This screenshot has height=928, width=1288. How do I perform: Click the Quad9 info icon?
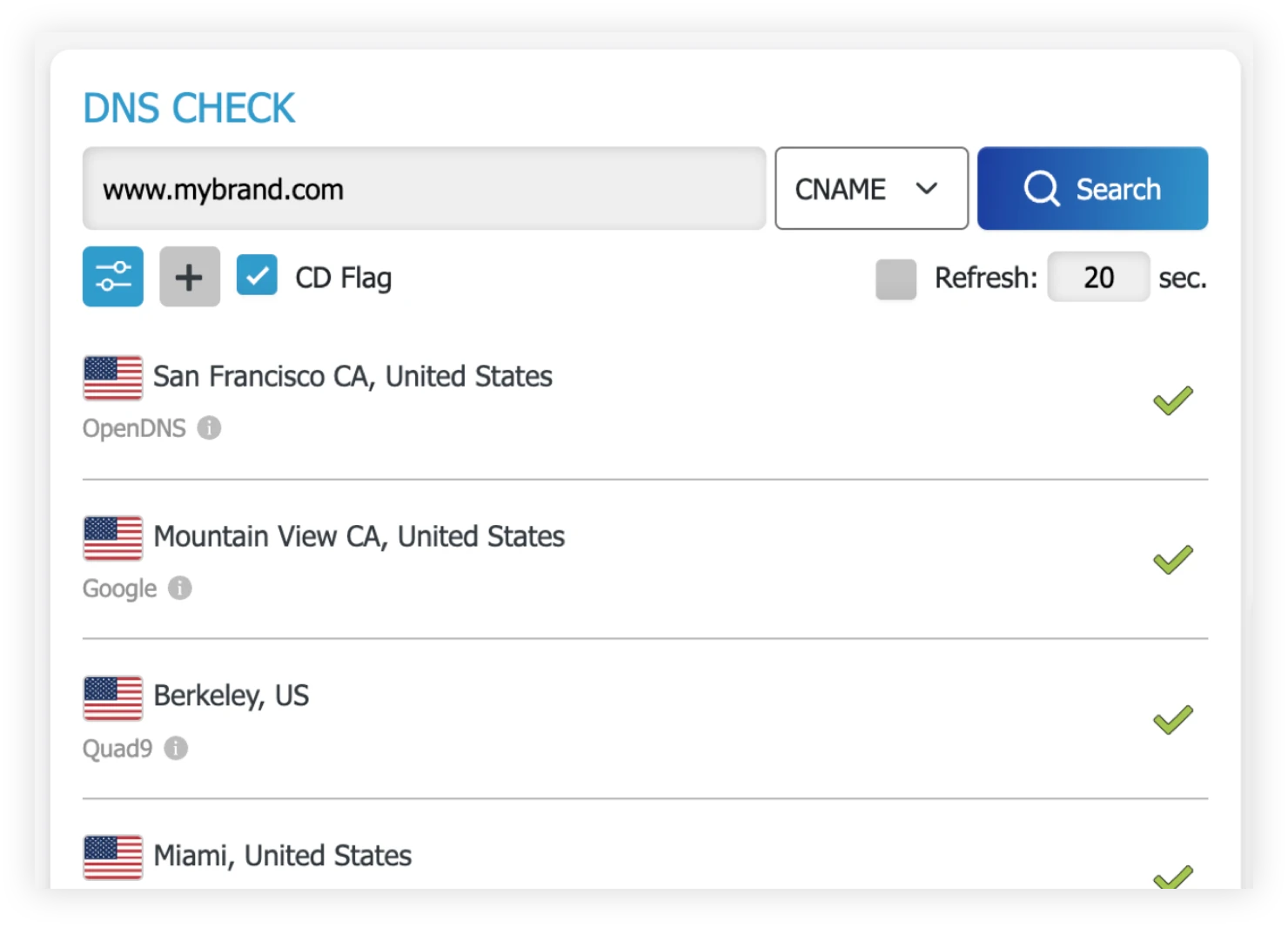[176, 748]
